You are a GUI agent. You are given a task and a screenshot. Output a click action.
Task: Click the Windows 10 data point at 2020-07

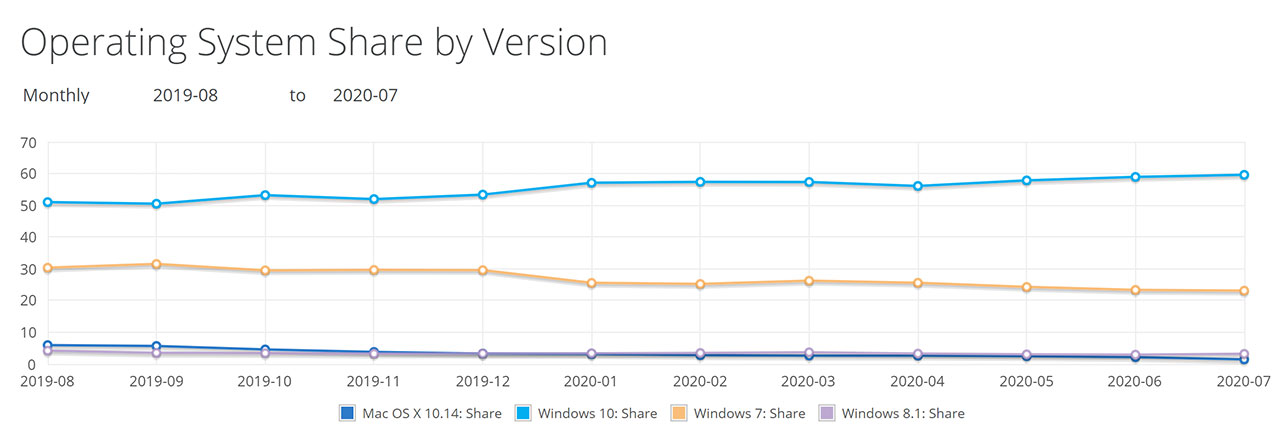[x=1244, y=175]
